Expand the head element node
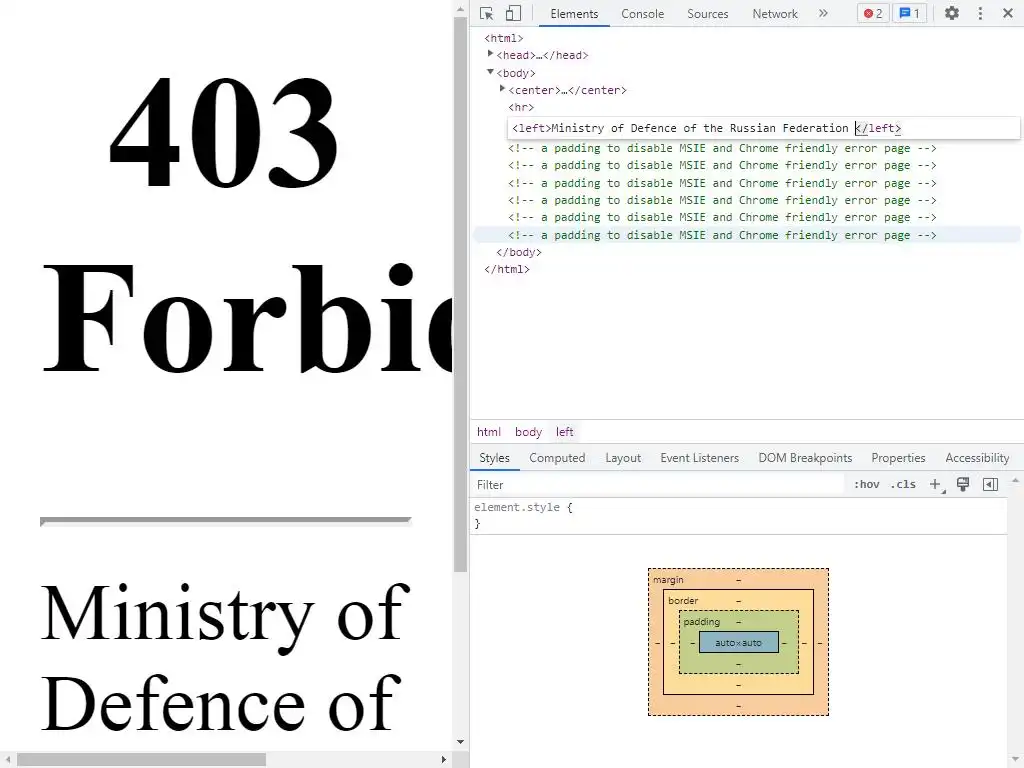Viewport: 1024px width, 768px height. 490,54
